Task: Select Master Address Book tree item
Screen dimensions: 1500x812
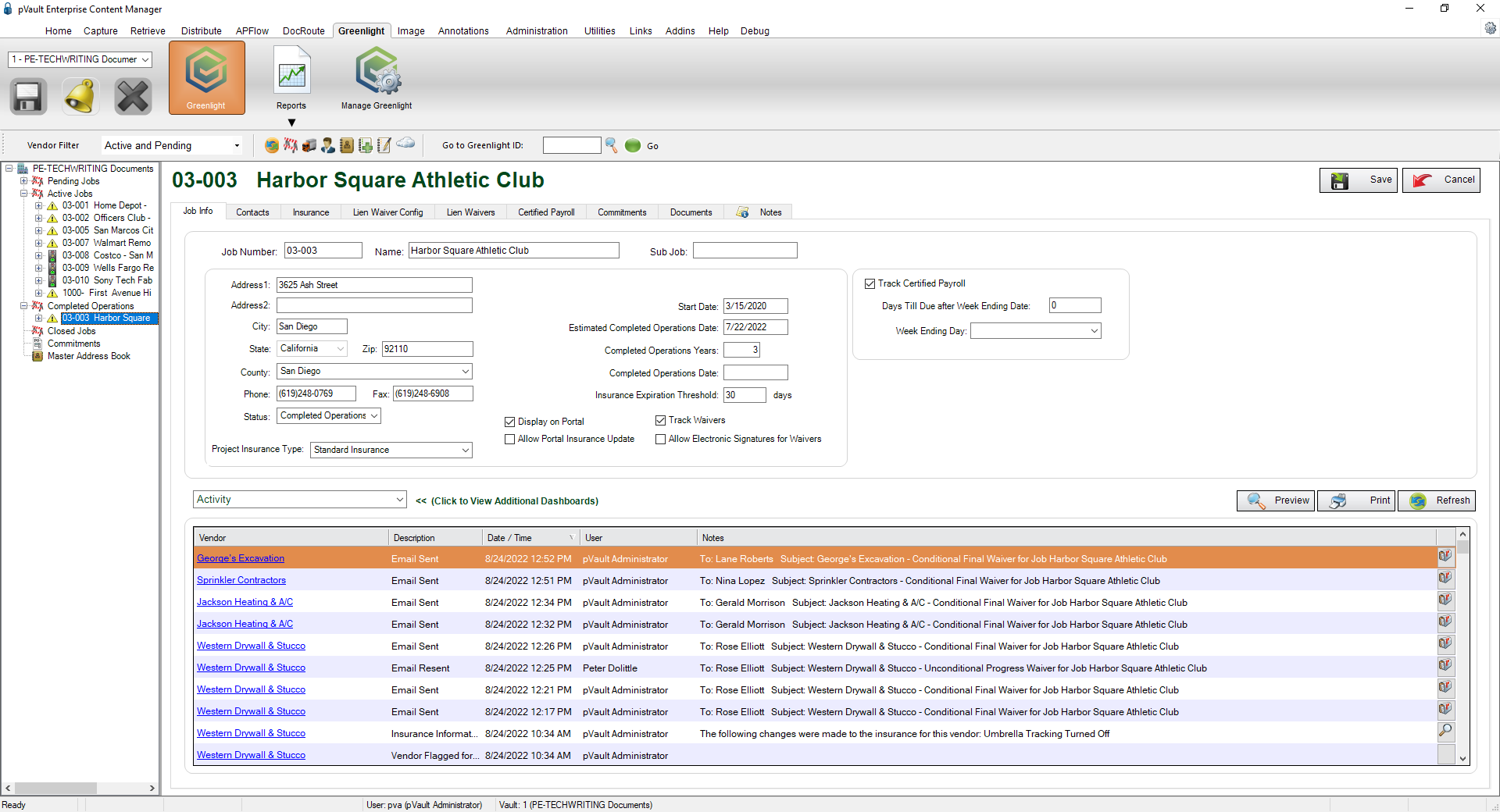Action: click(x=89, y=356)
